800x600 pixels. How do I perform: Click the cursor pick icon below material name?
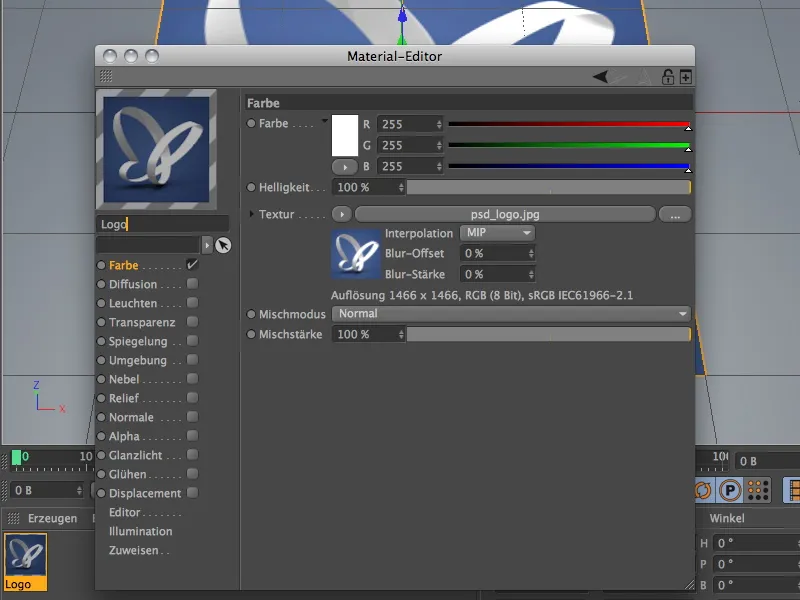pos(223,245)
